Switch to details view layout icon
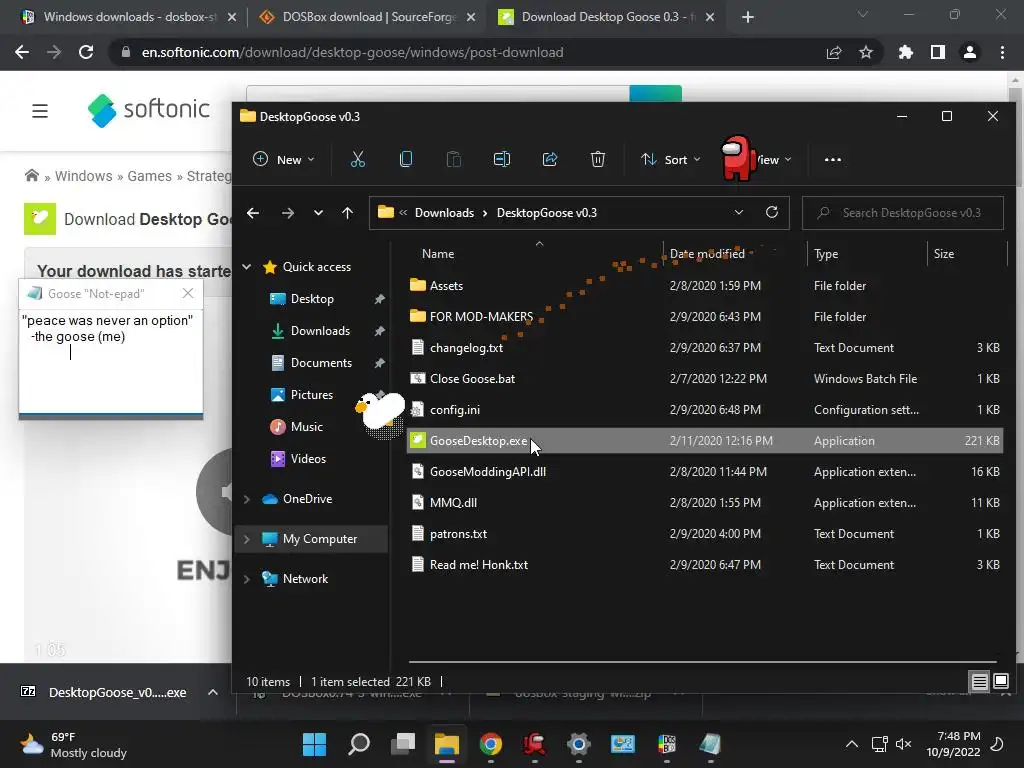This screenshot has width=1024, height=768. (980, 682)
